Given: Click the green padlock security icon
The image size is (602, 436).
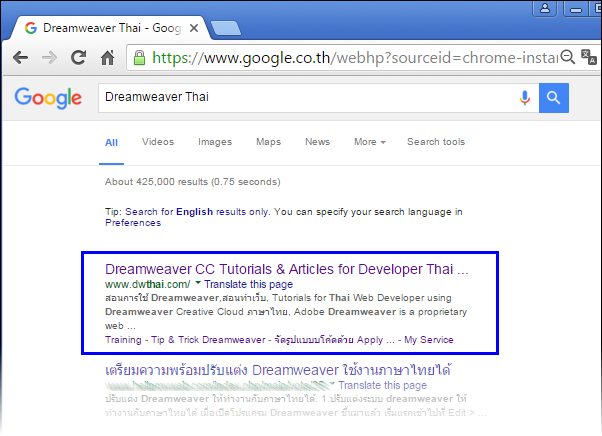Looking at the screenshot, I should 139,58.
